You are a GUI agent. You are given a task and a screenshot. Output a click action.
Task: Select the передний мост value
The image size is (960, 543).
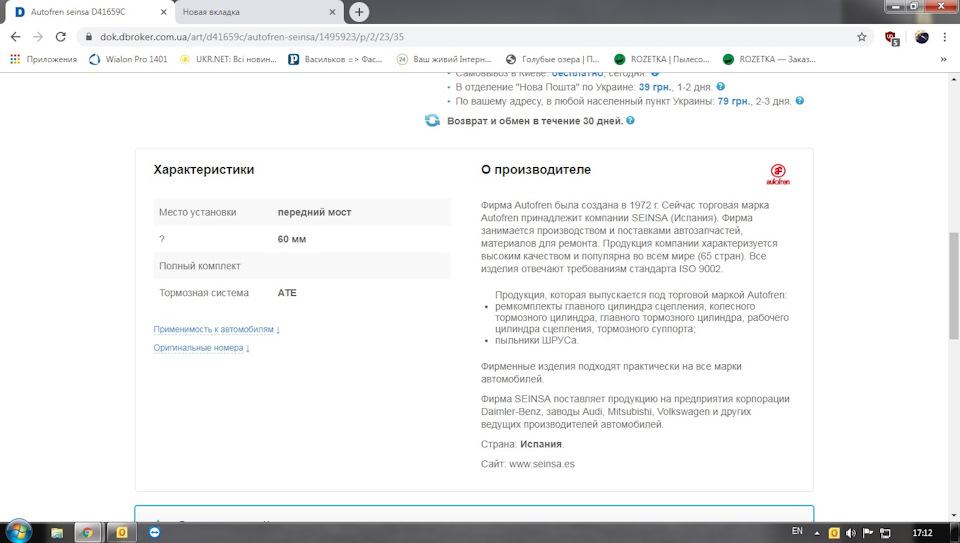point(314,212)
